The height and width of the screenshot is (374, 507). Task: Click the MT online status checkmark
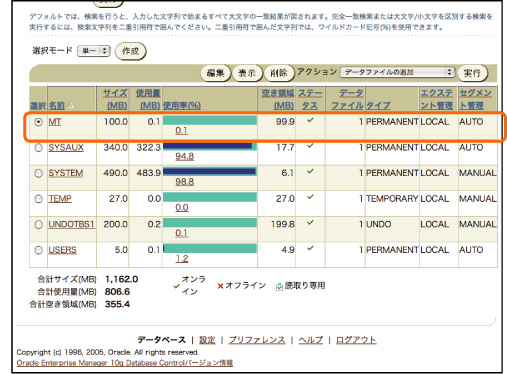click(x=310, y=120)
